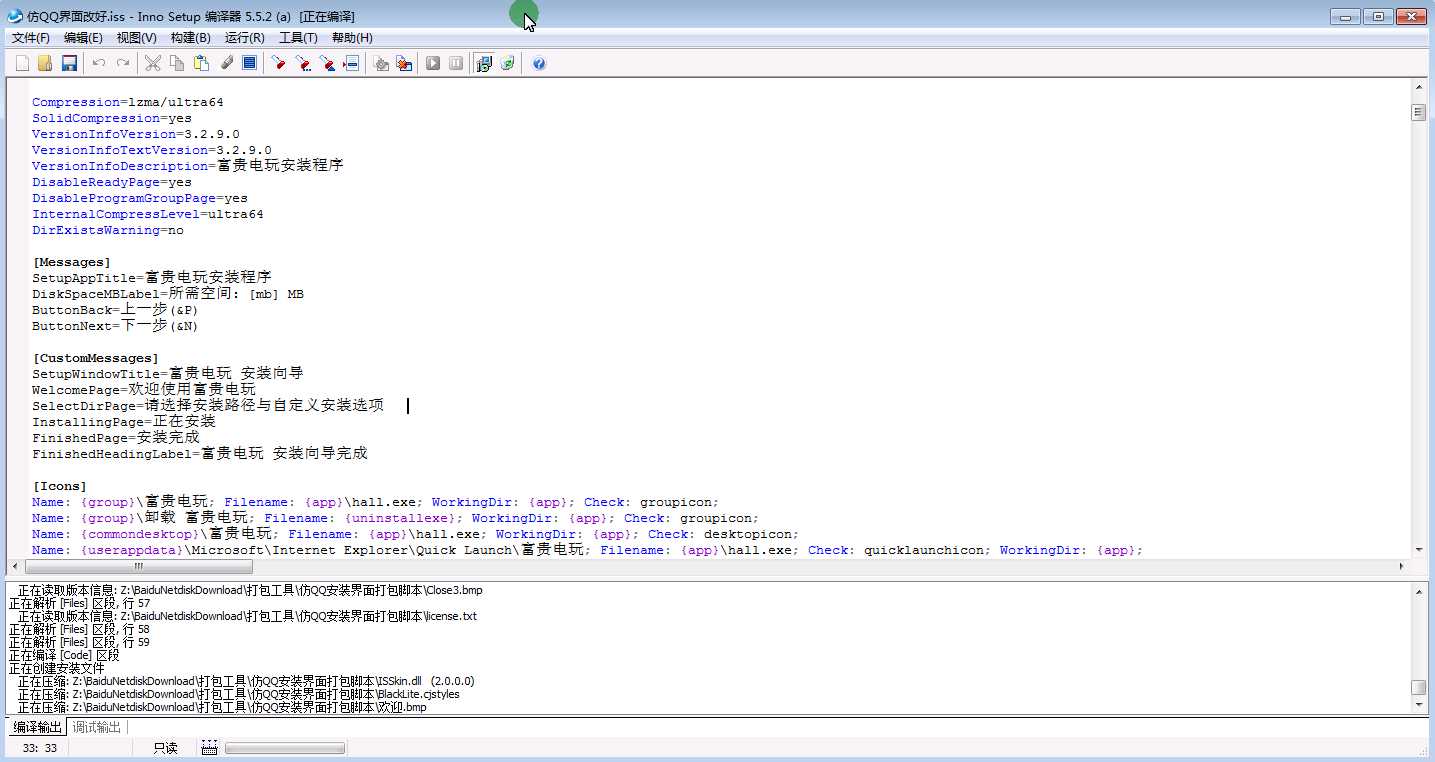Click the output line mentioning license.txt

pyautogui.click(x=247, y=616)
